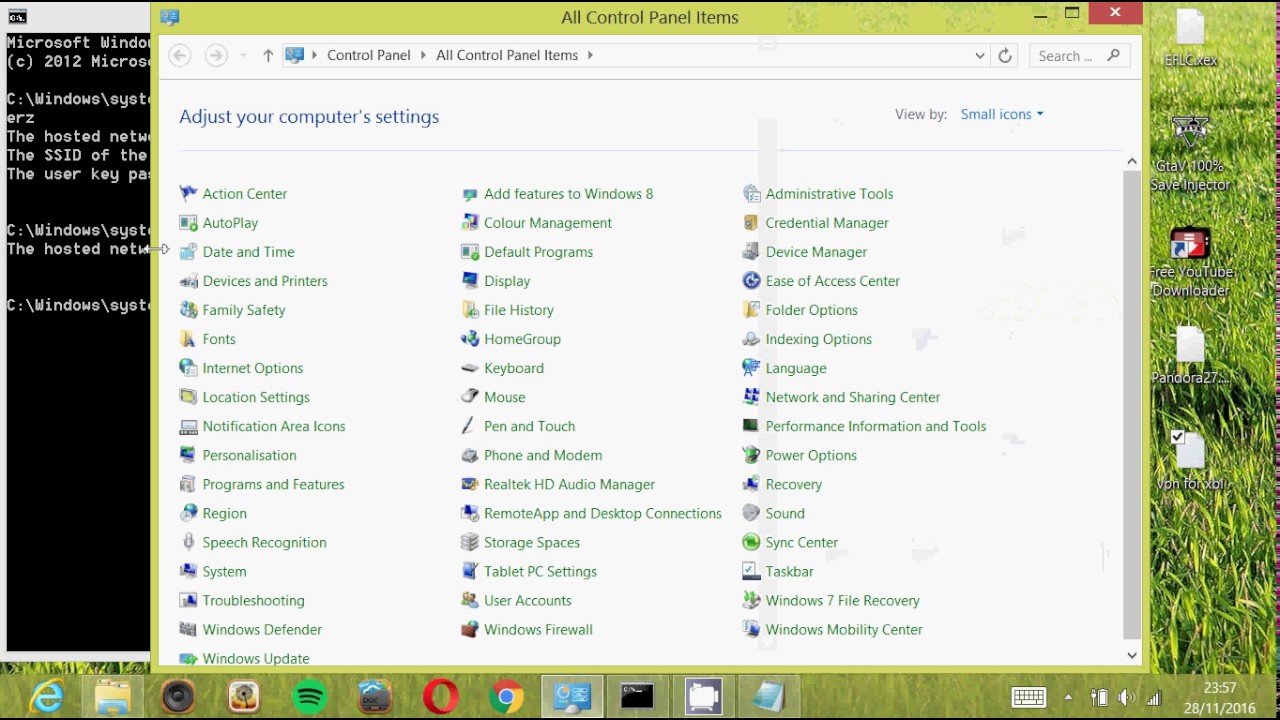Click the Sound speaker icon
The image size is (1280, 720).
[751, 513]
